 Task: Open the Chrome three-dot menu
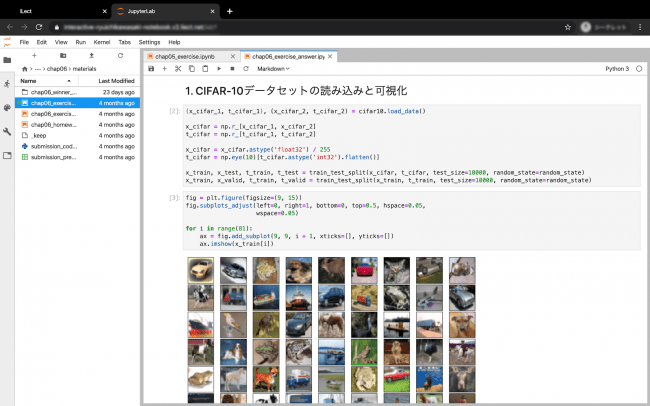pyautogui.click(x=640, y=27)
